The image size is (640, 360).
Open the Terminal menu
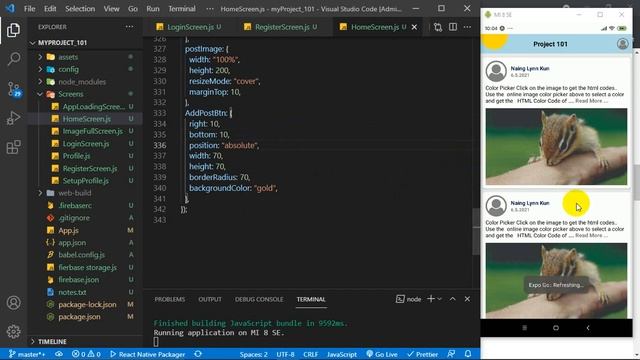click(182, 9)
